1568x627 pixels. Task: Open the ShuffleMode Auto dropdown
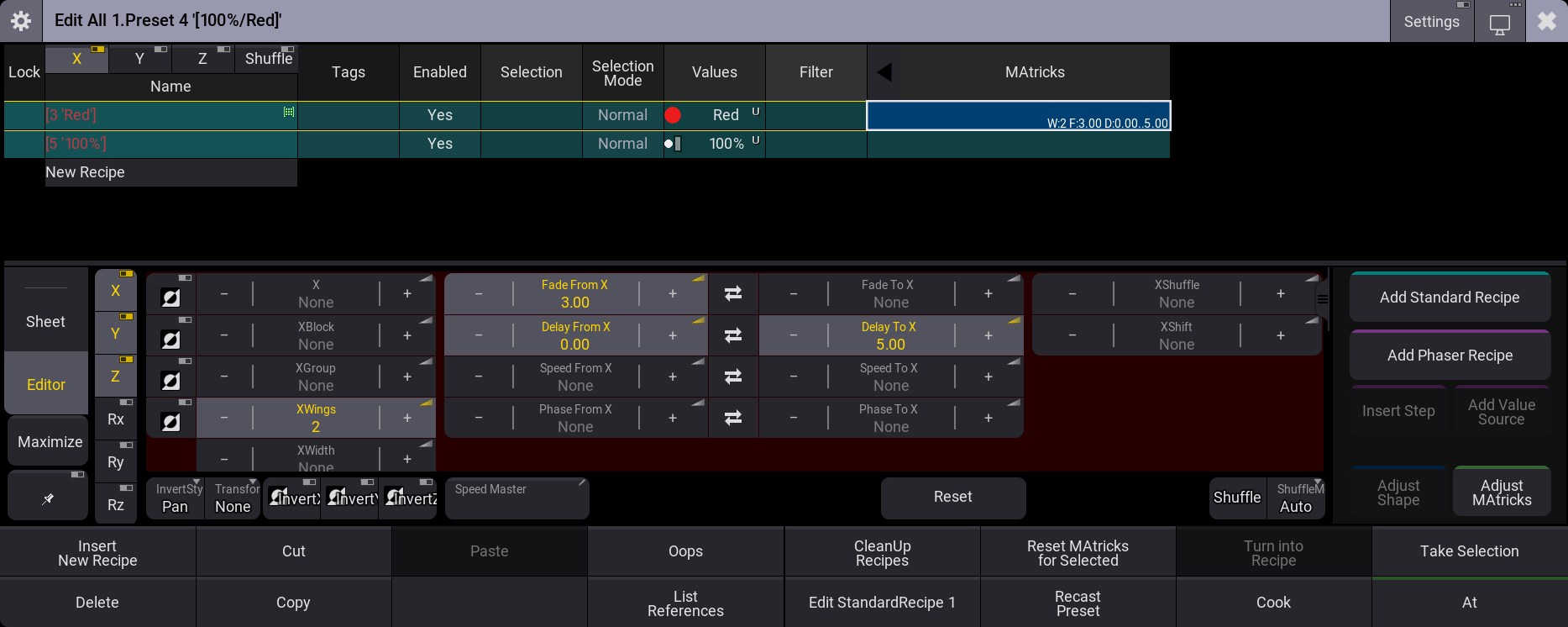[1296, 498]
